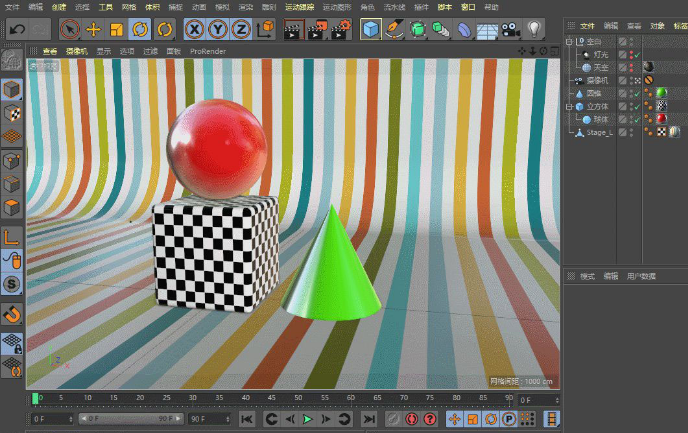Select the Rotate tool in the toolbar
688x433 pixels.
tap(140, 29)
